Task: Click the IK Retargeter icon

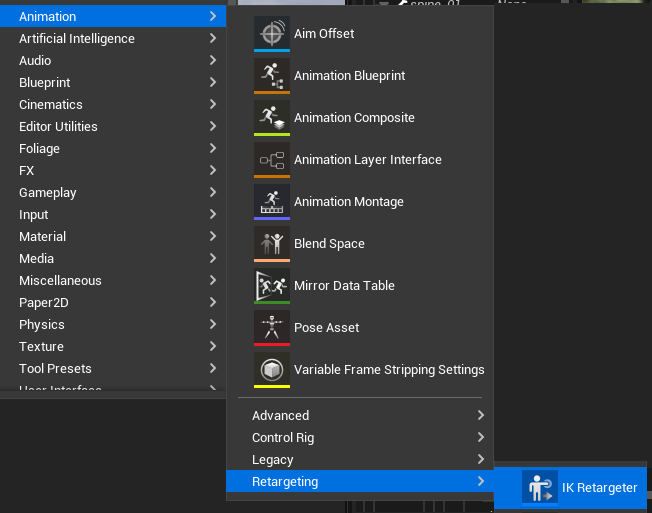Action: (540, 487)
